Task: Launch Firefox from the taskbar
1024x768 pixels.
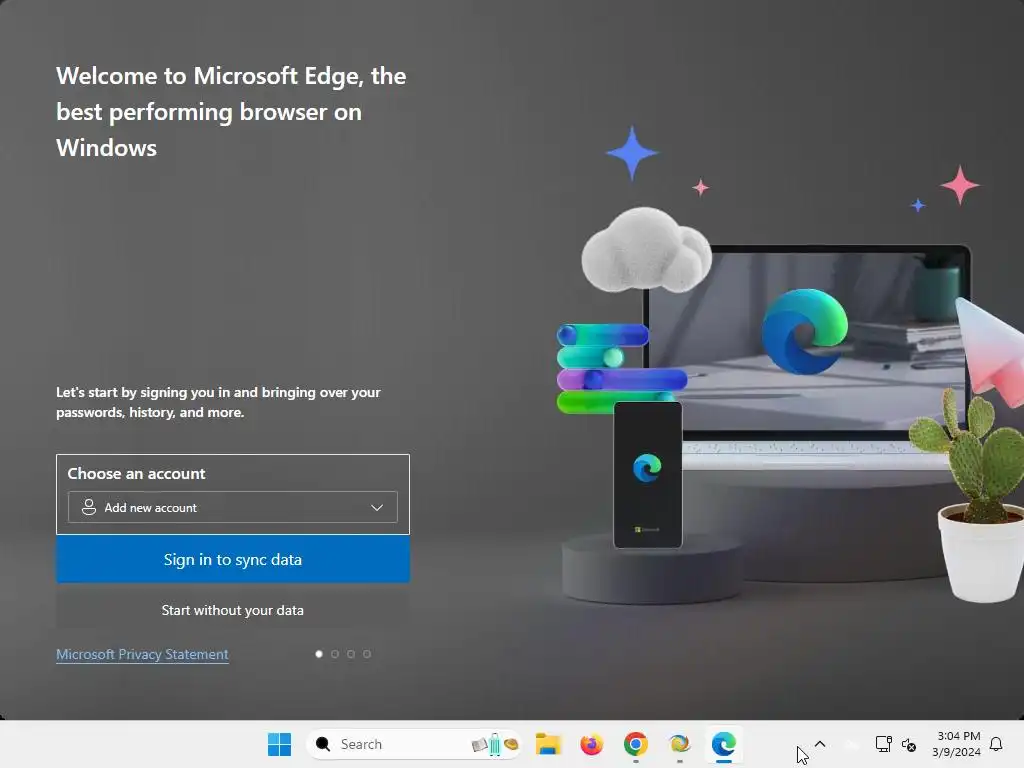Action: [x=592, y=744]
